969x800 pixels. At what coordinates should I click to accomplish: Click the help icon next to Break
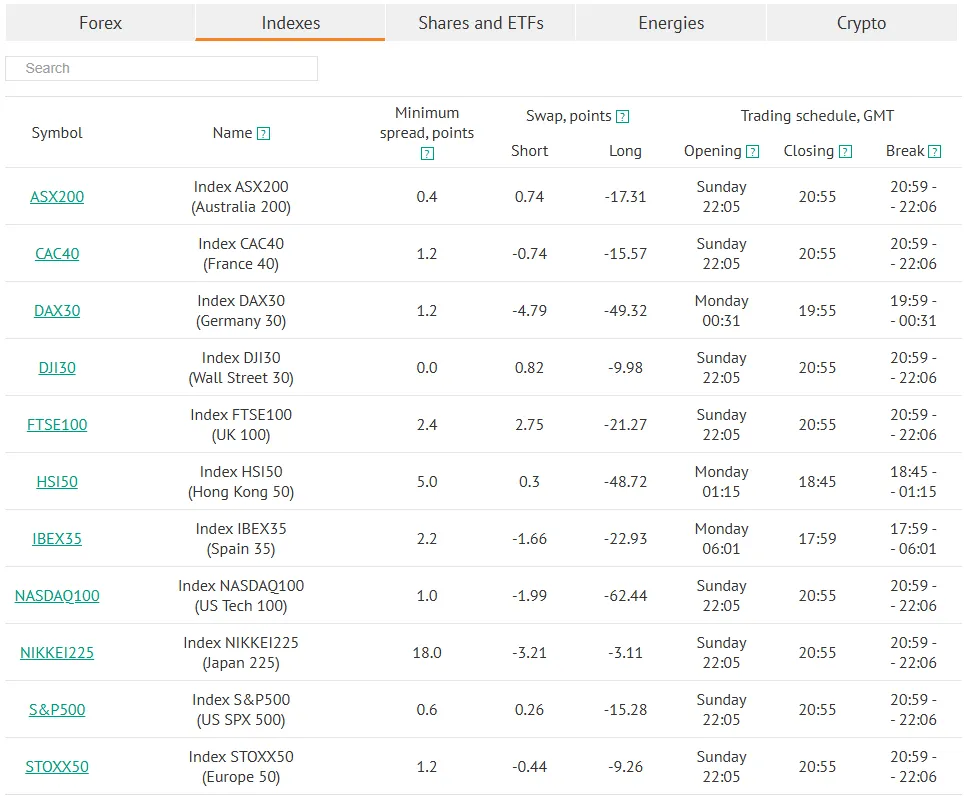(x=935, y=152)
